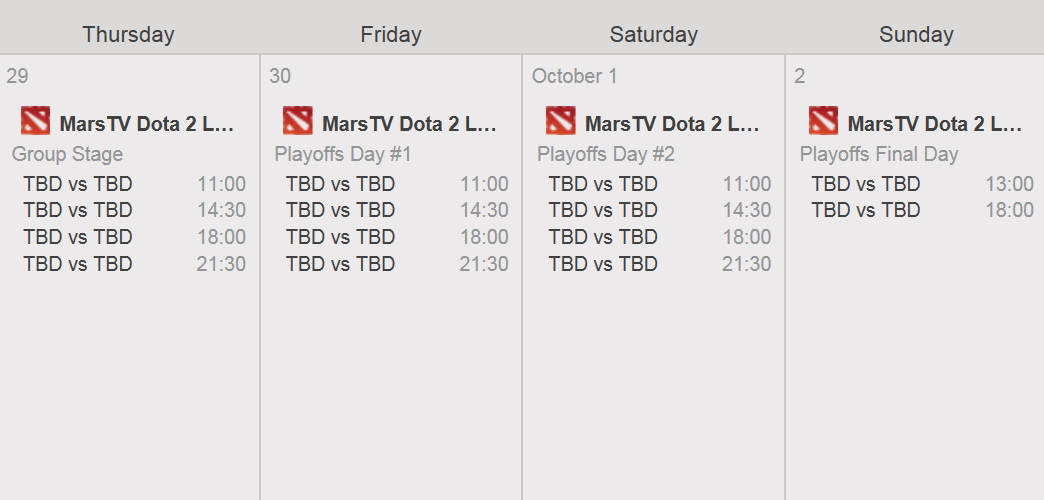Open the MarsTV Dota 2 League link on Saturday
1044x500 pixels.
coord(672,124)
